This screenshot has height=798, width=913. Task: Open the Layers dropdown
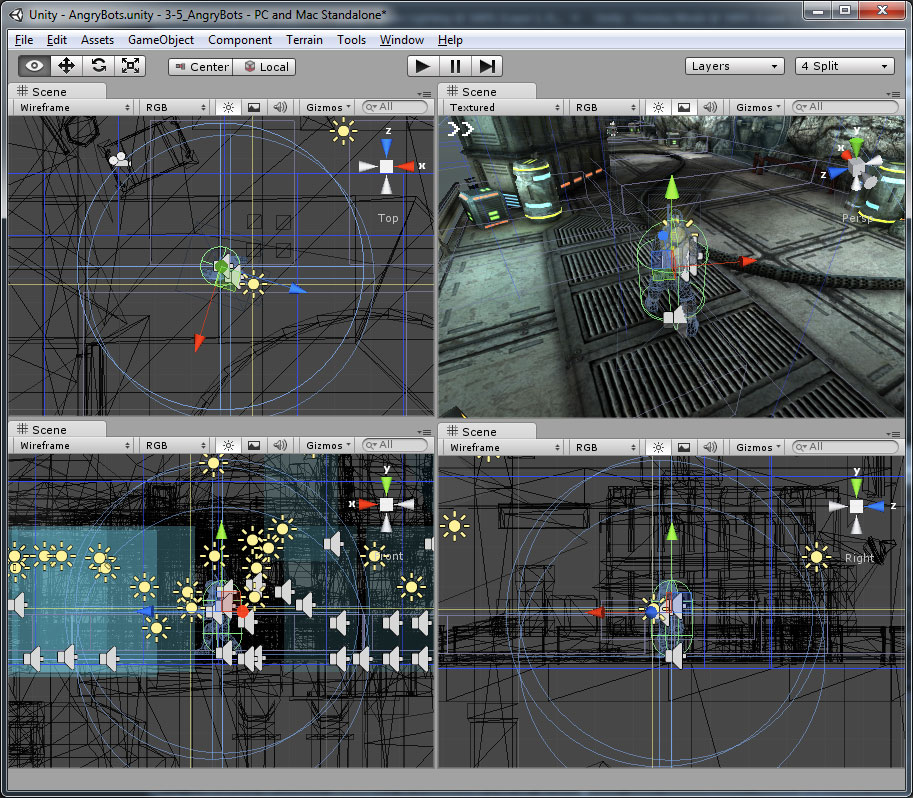735,66
